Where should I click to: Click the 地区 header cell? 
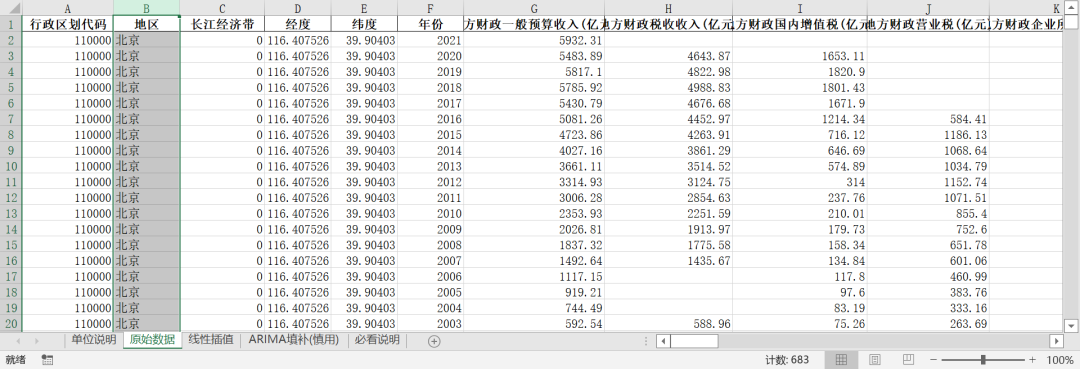pos(147,24)
